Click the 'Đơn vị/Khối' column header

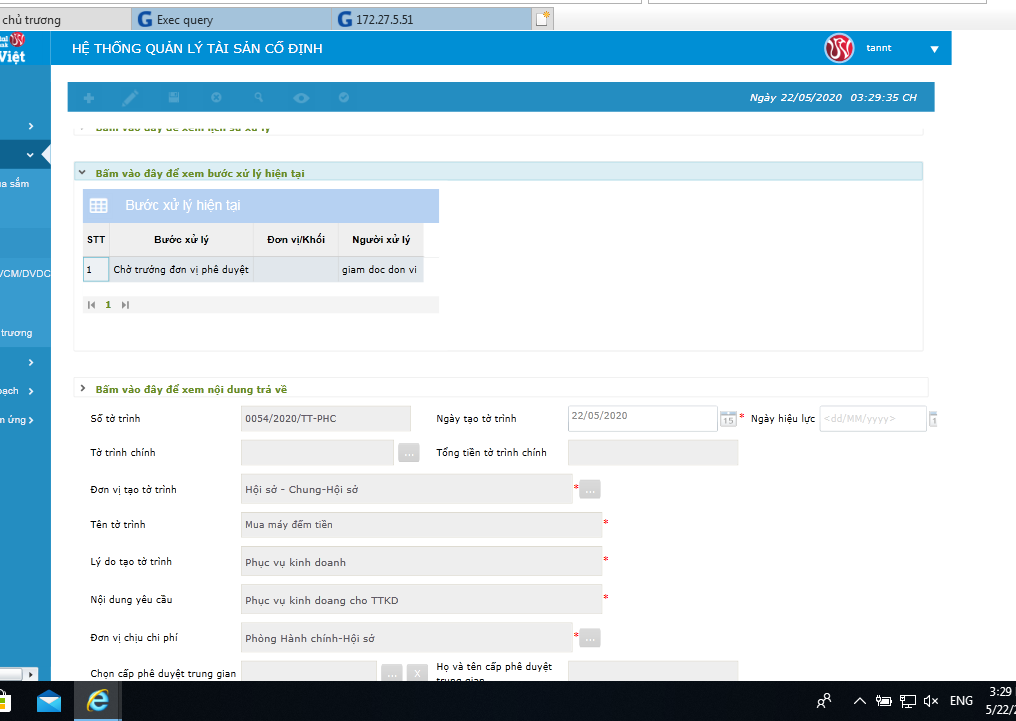click(295, 240)
